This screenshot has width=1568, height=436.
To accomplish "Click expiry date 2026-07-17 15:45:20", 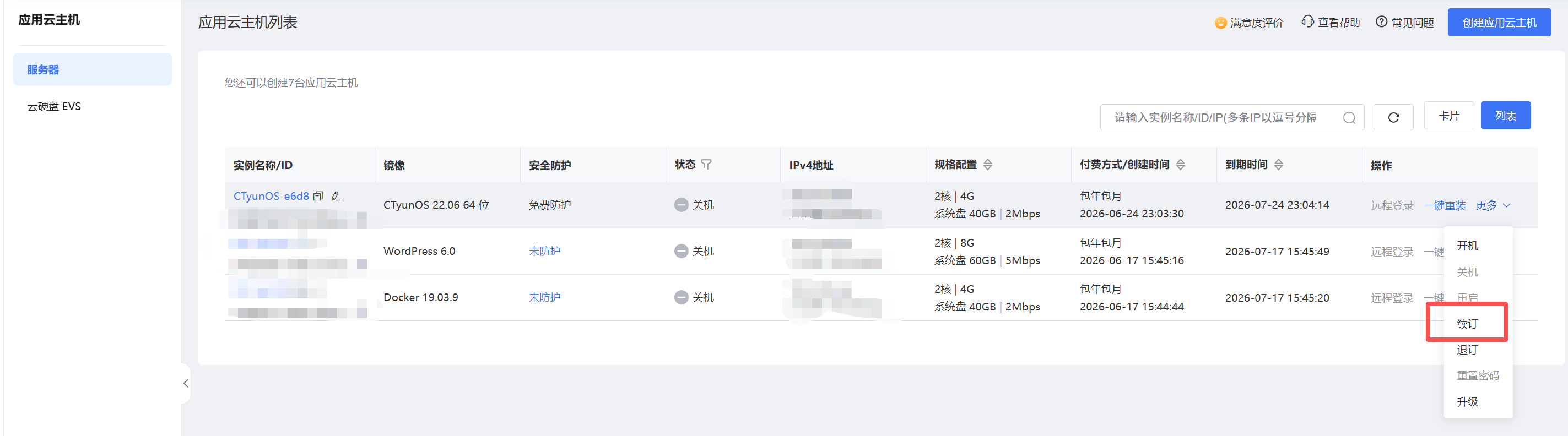I will pos(1277,298).
